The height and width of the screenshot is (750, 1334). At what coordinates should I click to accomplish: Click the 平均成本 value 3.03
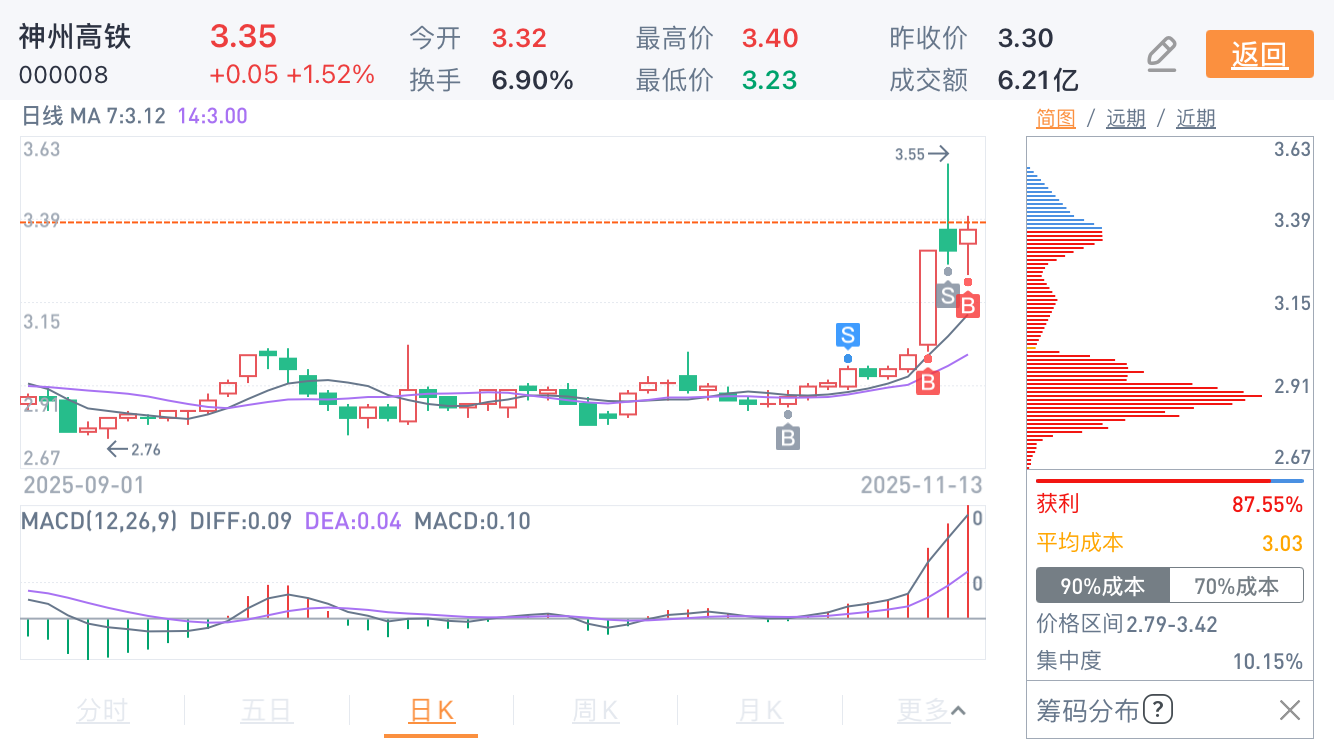(1283, 543)
